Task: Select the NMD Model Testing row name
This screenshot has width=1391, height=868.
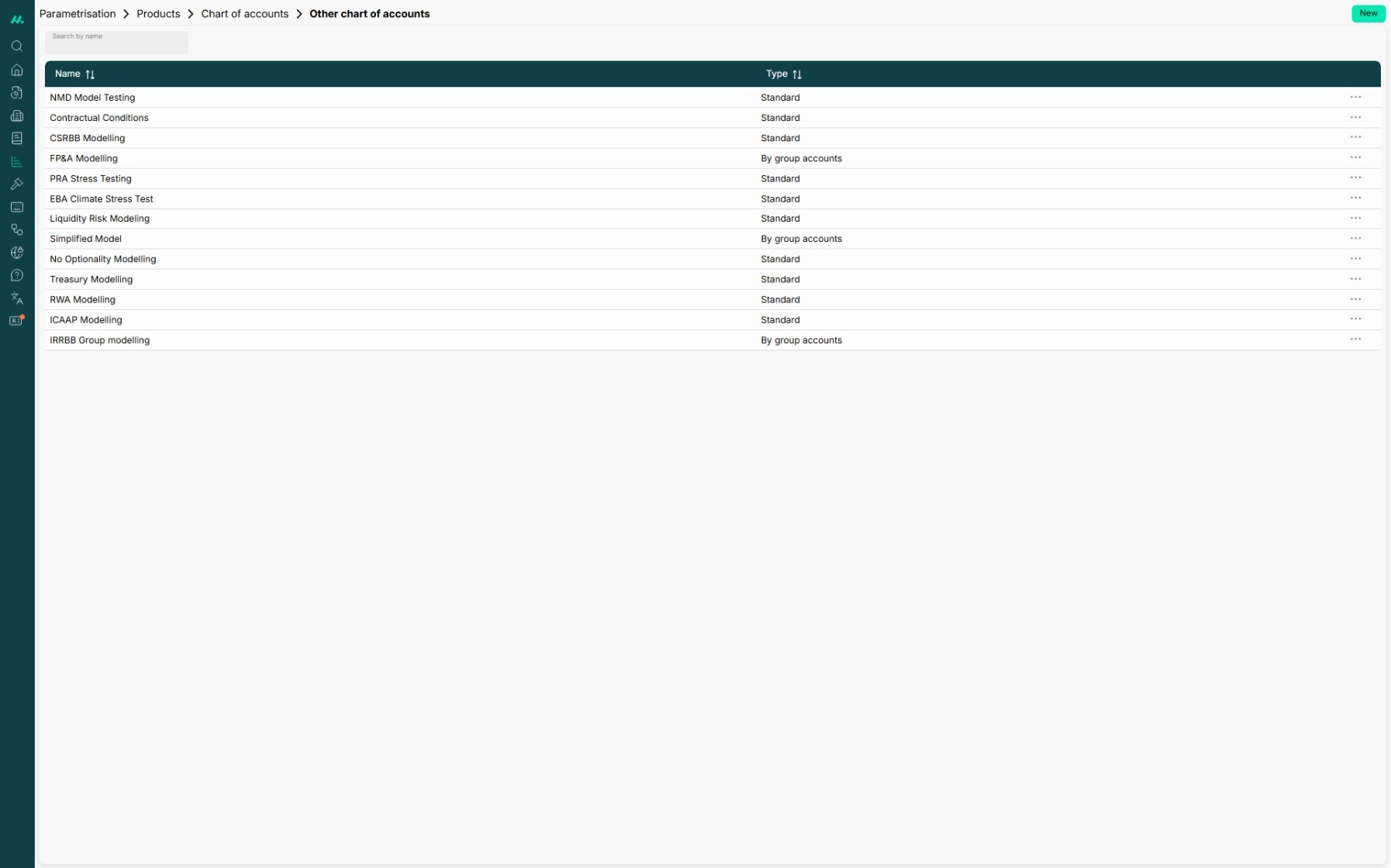Action: click(x=92, y=98)
